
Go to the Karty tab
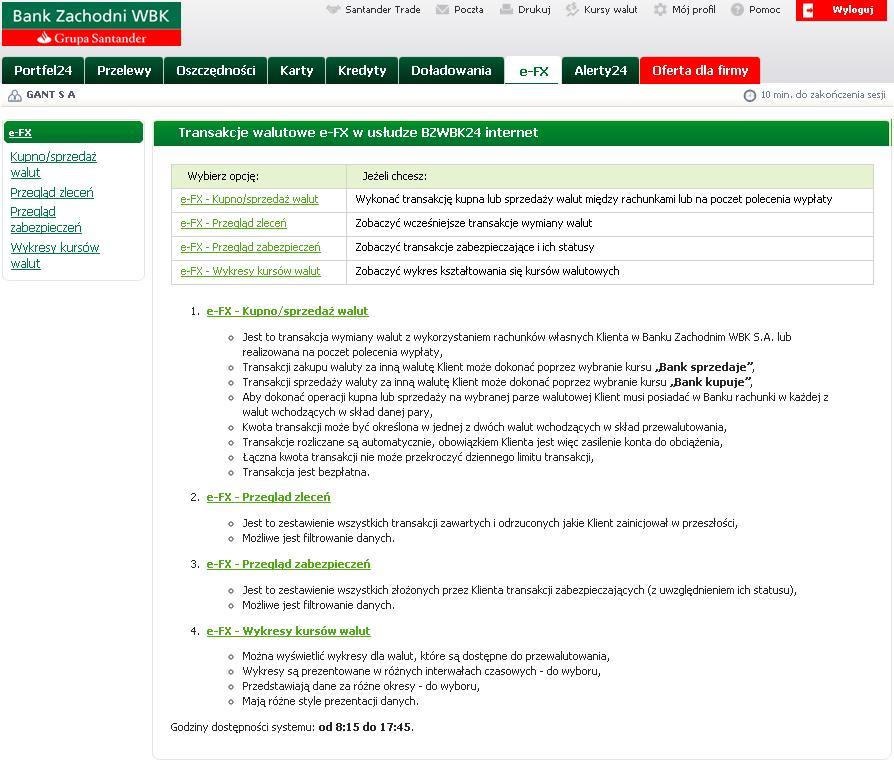point(296,71)
